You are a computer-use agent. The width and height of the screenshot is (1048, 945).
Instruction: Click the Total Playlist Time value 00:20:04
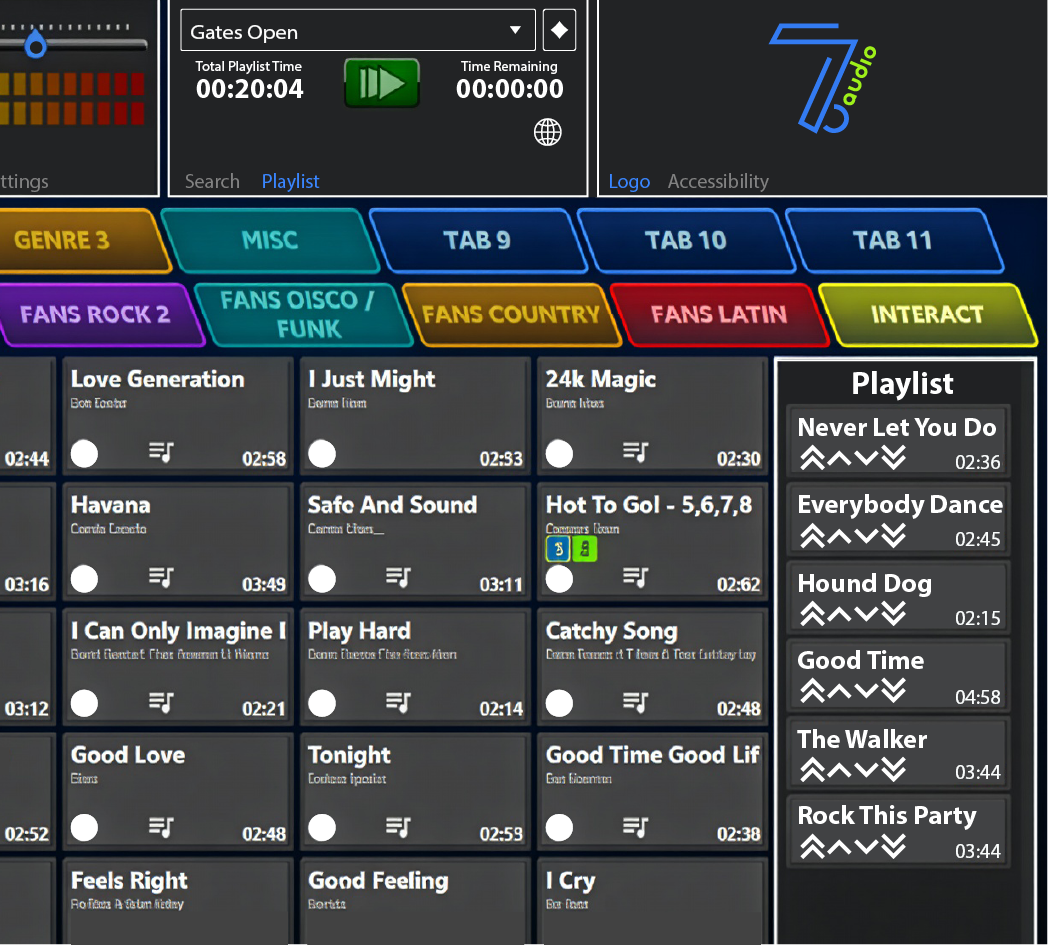click(249, 89)
